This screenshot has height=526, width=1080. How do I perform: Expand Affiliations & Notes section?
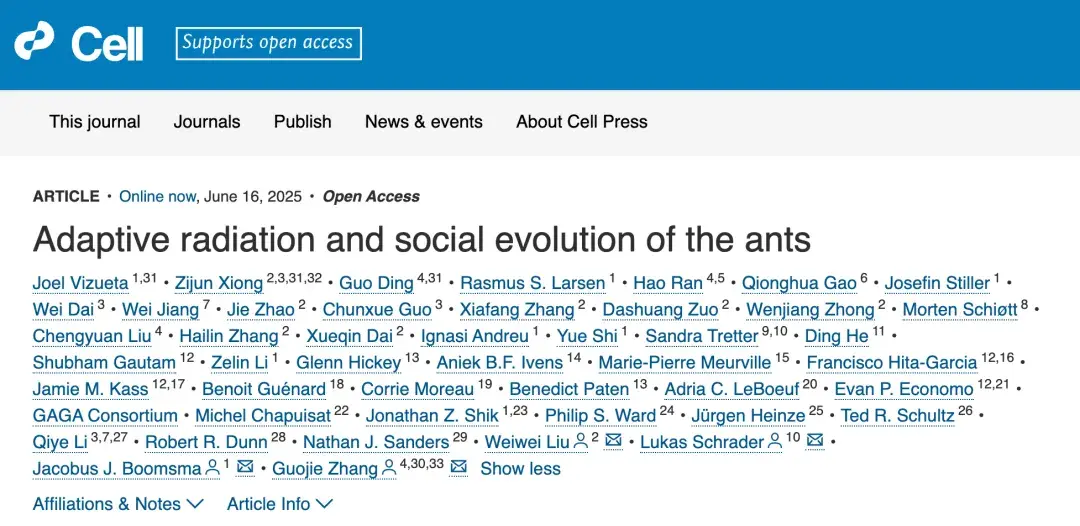click(118, 504)
